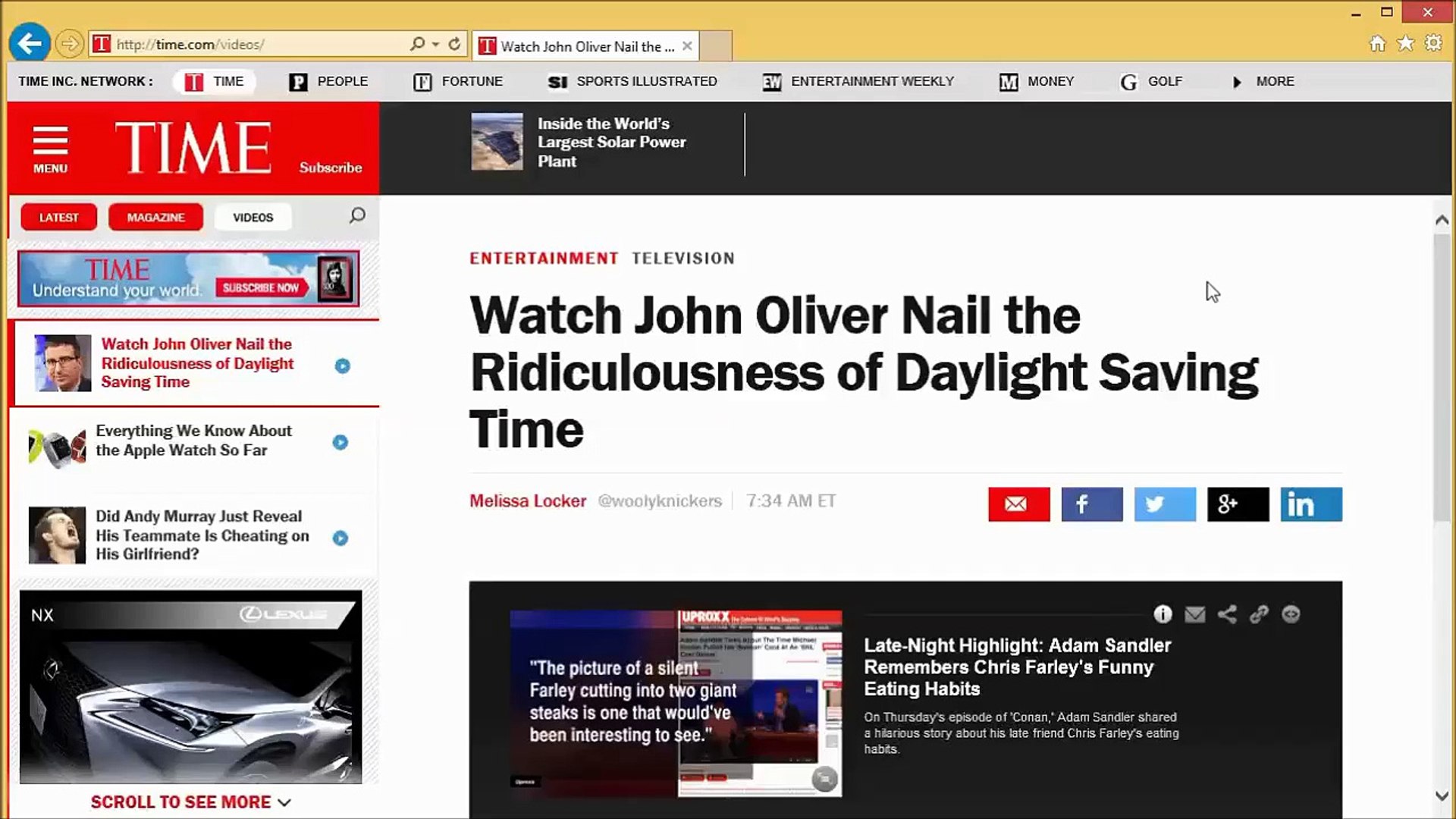Copy video link with chain icon
The width and height of the screenshot is (1456, 819).
coord(1259,614)
